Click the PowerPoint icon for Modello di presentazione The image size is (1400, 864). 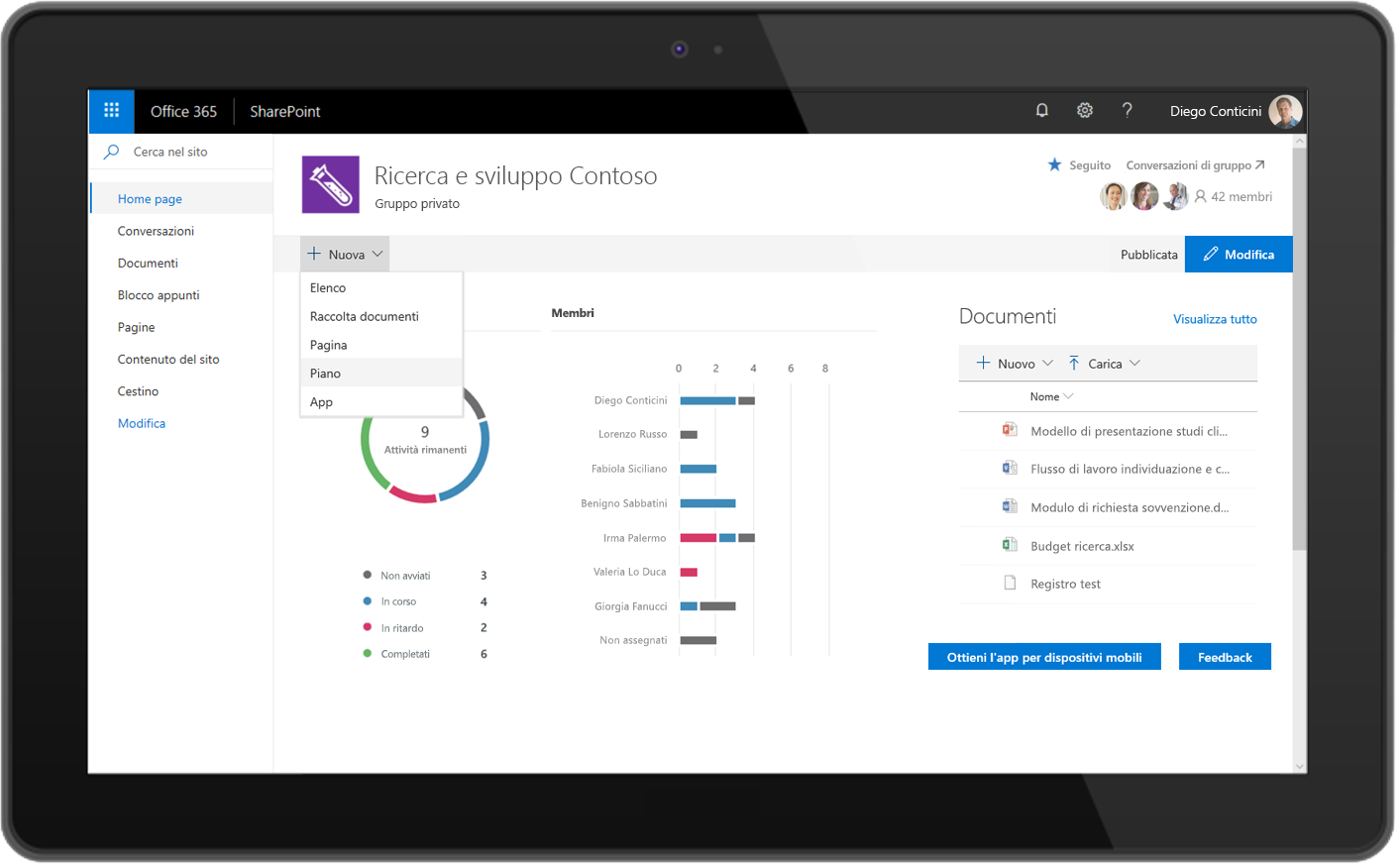pos(1009,430)
